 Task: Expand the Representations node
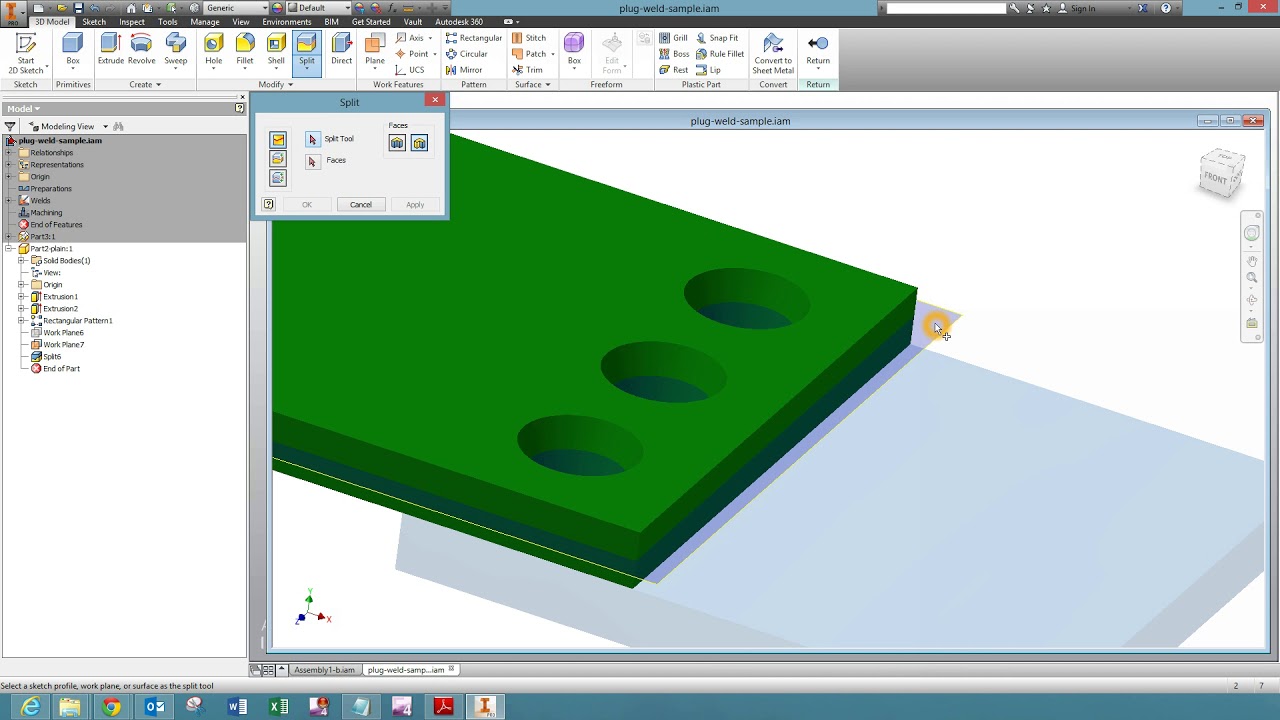[9, 164]
